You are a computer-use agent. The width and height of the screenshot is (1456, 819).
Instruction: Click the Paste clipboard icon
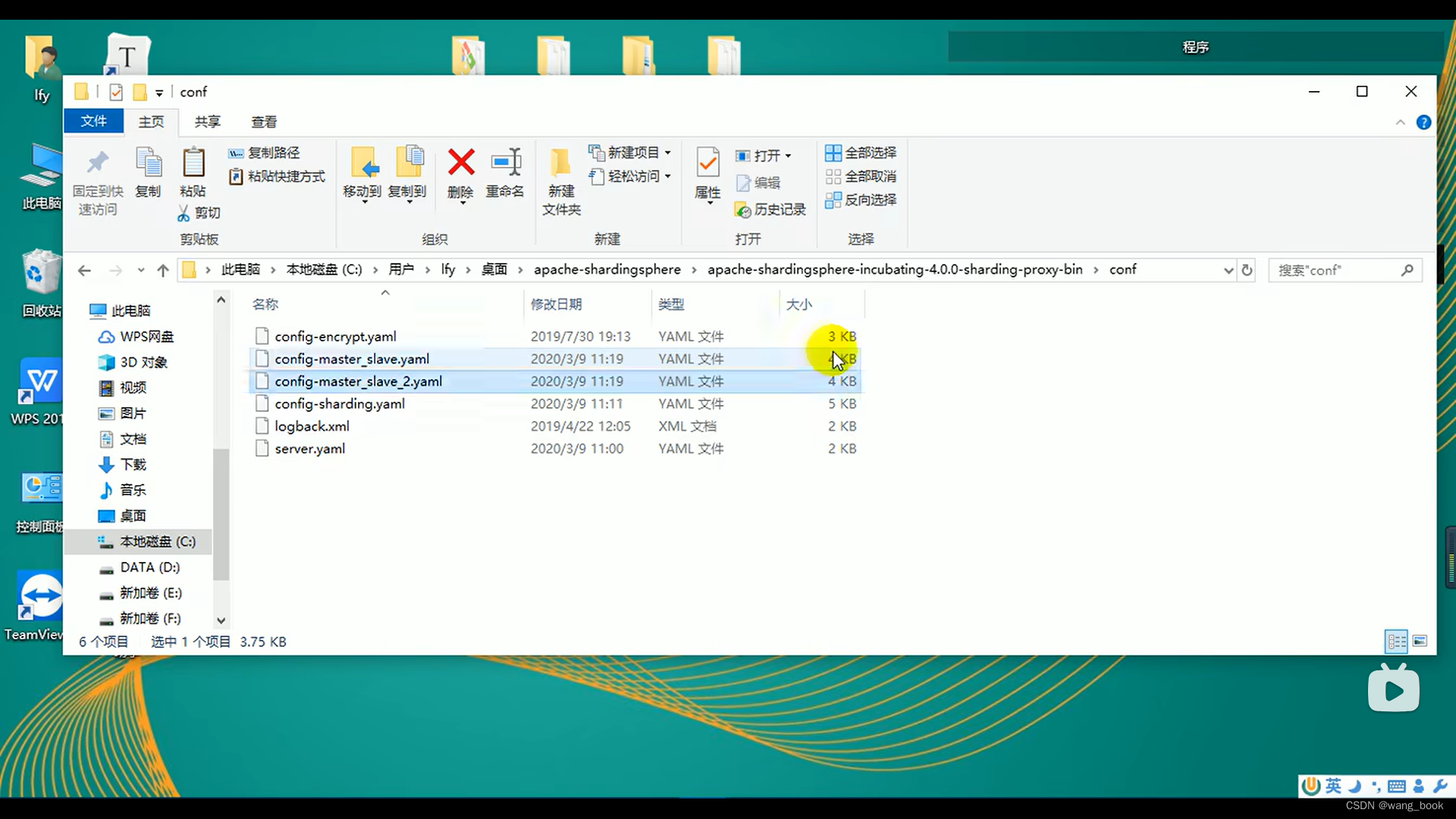click(193, 163)
